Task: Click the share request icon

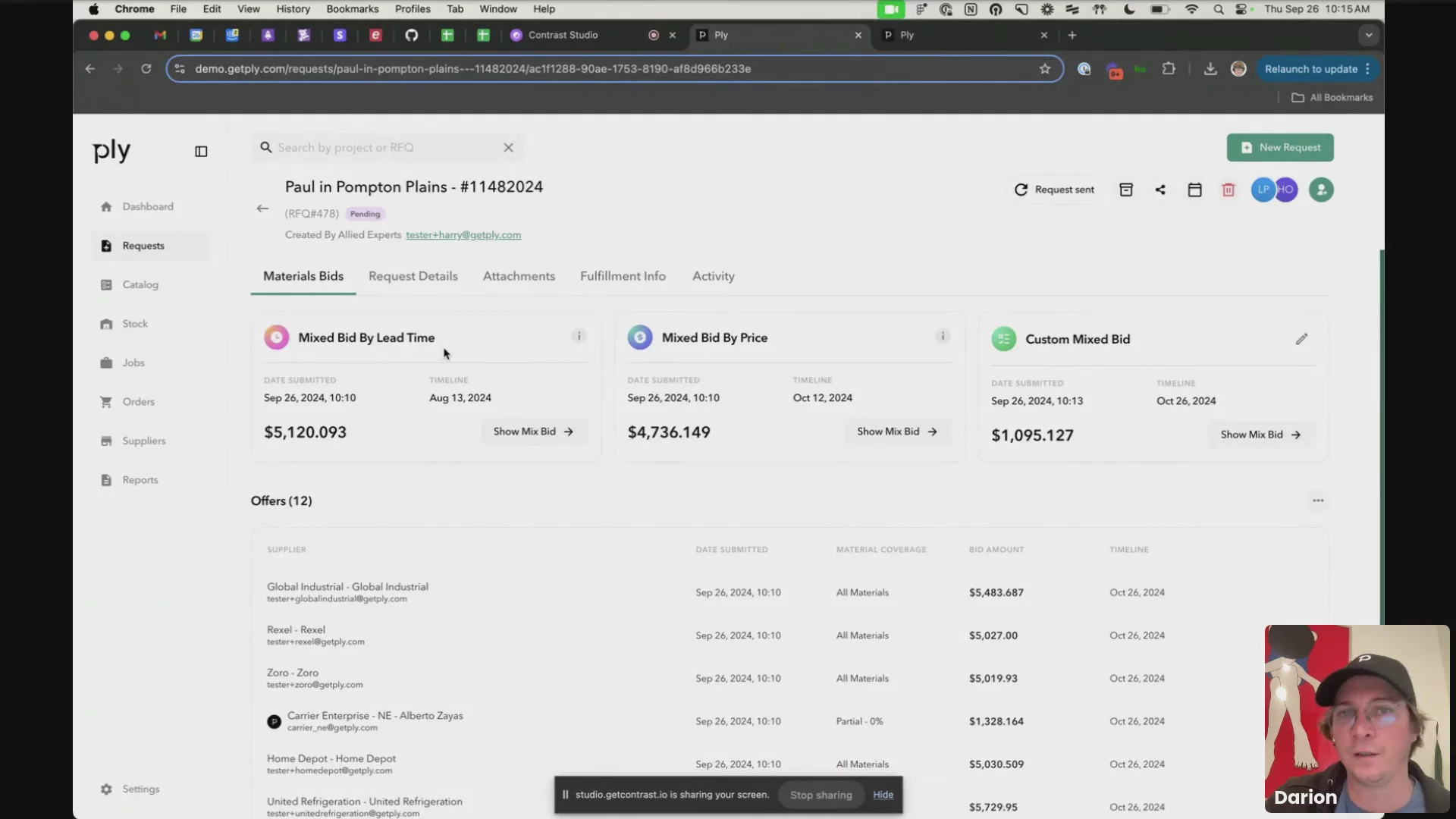Action: [x=1160, y=190]
